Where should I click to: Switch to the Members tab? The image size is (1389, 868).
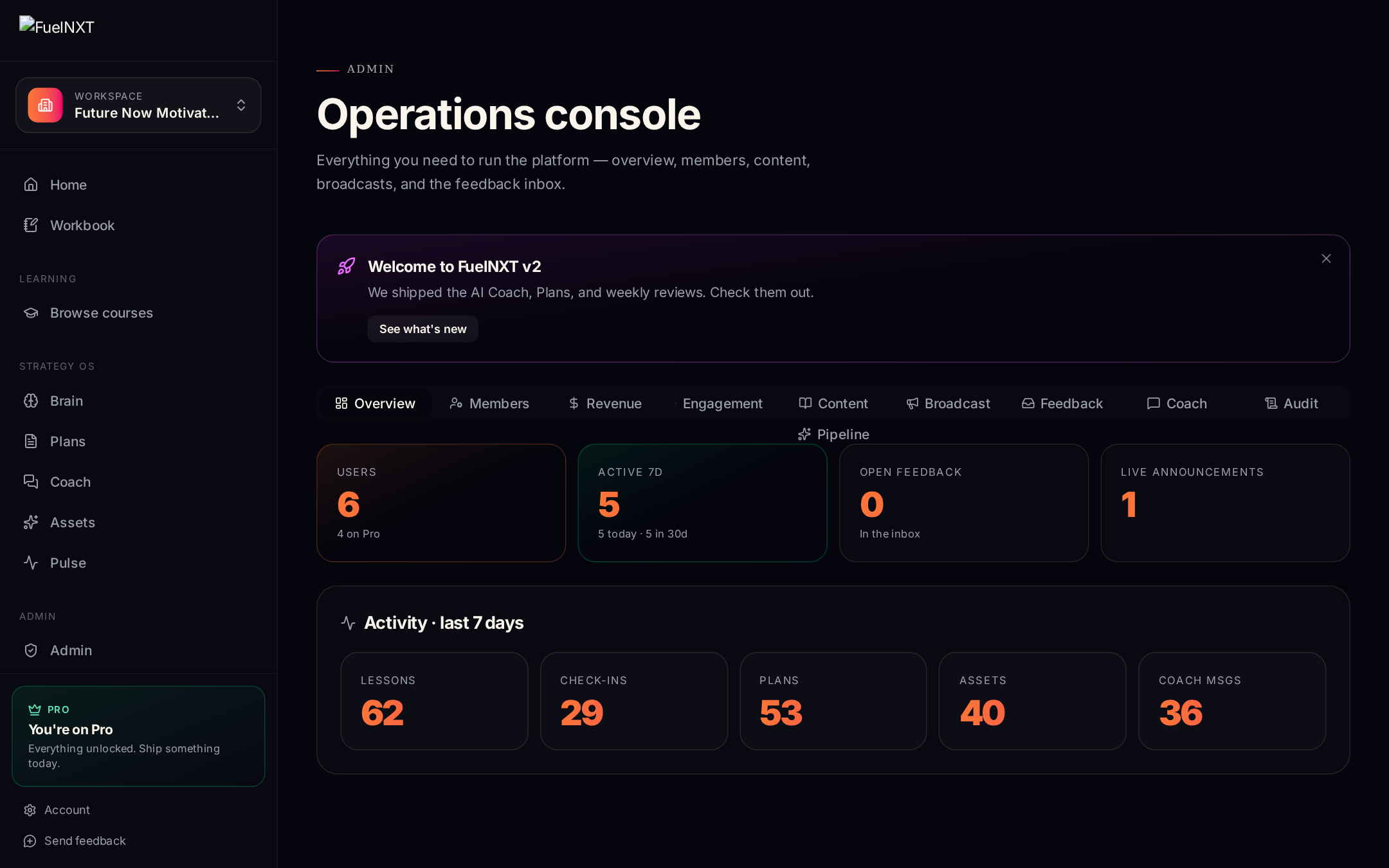(x=489, y=403)
